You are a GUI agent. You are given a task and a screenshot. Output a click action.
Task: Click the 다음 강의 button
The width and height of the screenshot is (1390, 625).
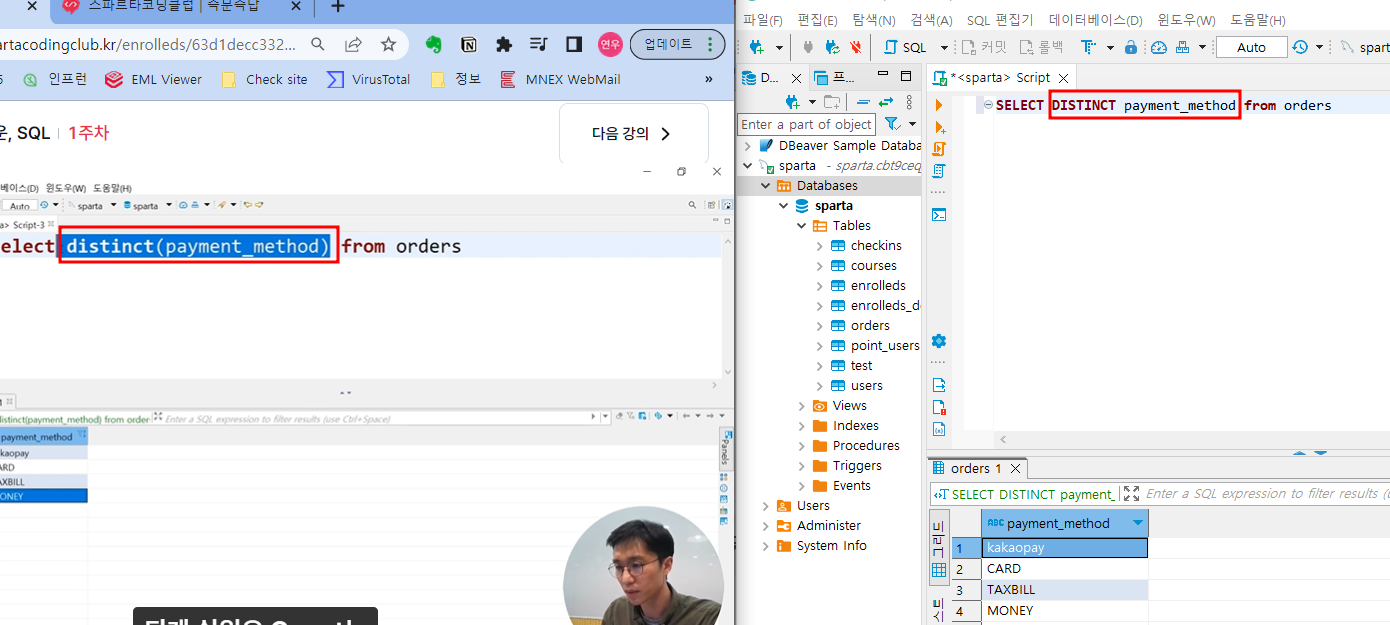633,133
